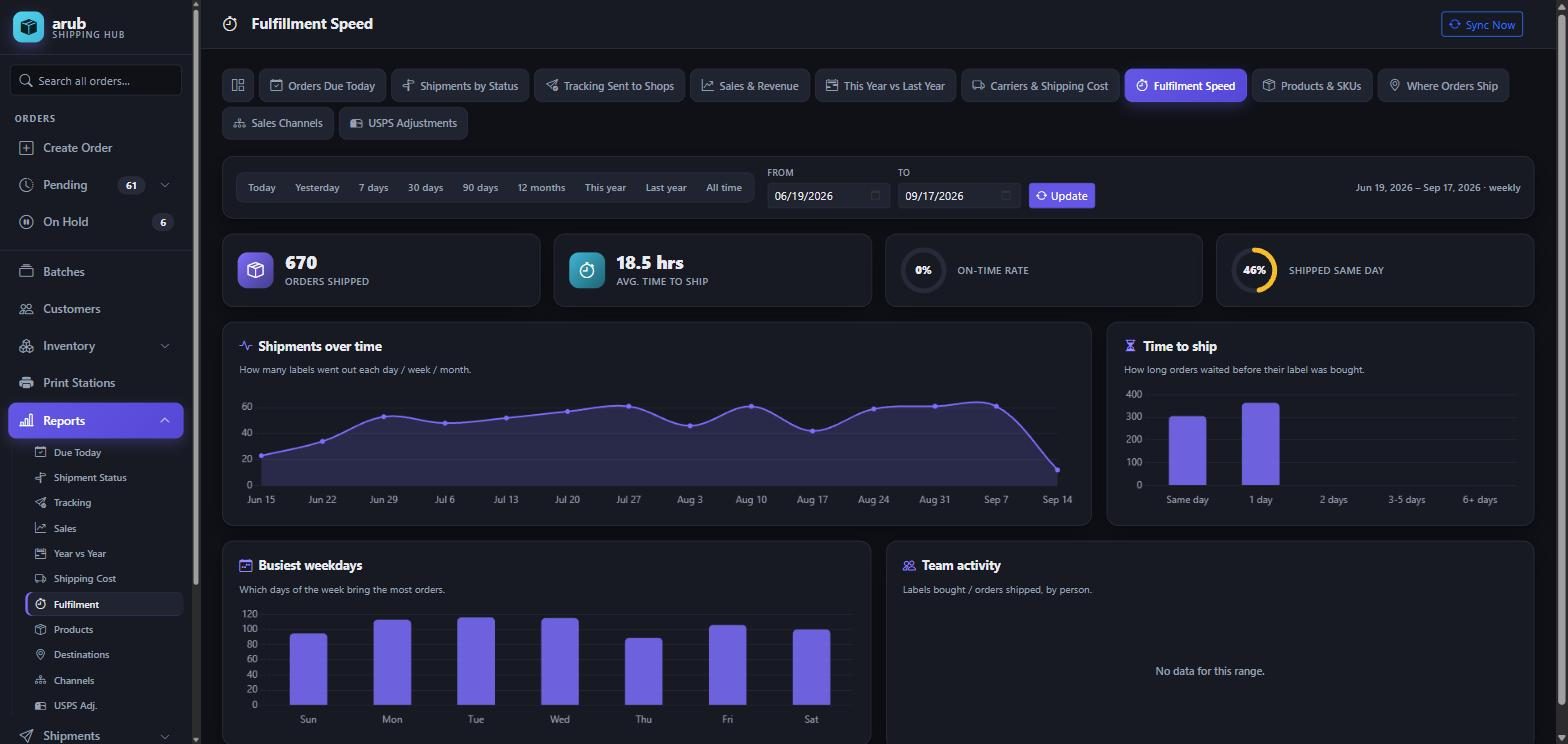Click the Time to ship hourglass icon

[x=1130, y=346]
